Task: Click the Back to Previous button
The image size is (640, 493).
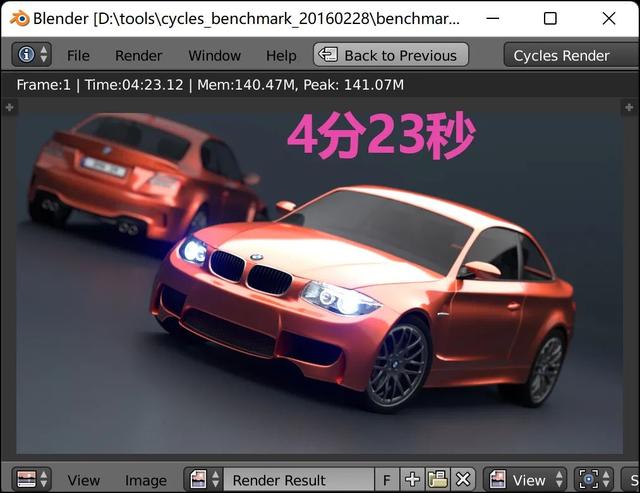Action: click(x=391, y=55)
